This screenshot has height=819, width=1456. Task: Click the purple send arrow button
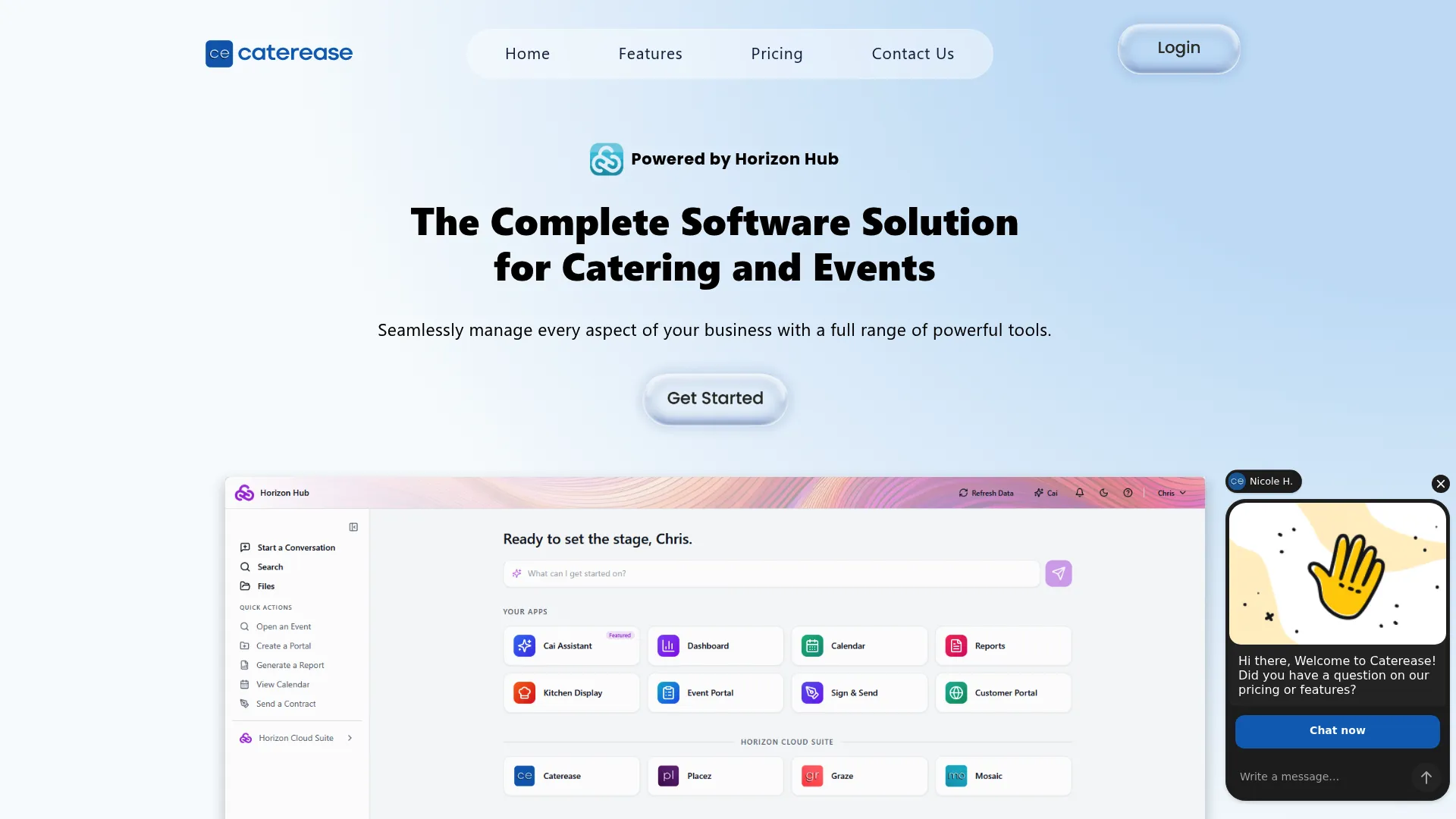click(1059, 574)
